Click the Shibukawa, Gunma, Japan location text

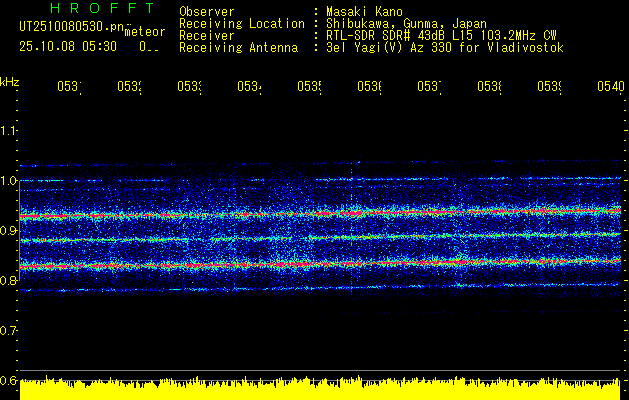(406, 24)
